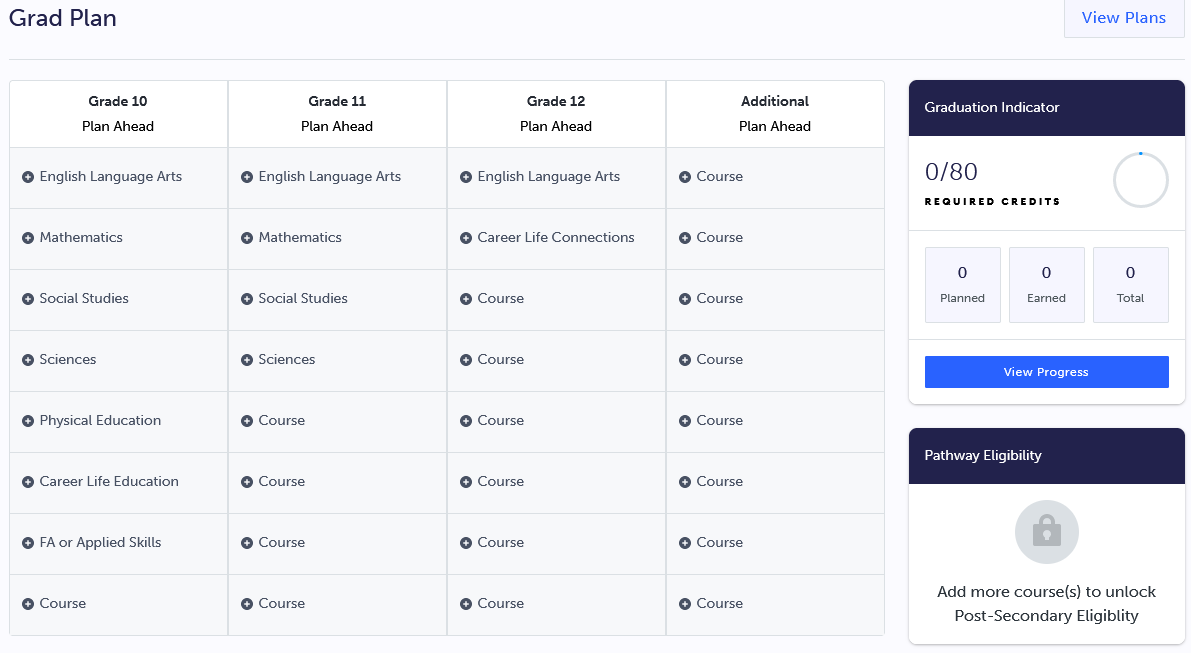Click plus icon beside Career Life Connections

pyautogui.click(x=466, y=238)
